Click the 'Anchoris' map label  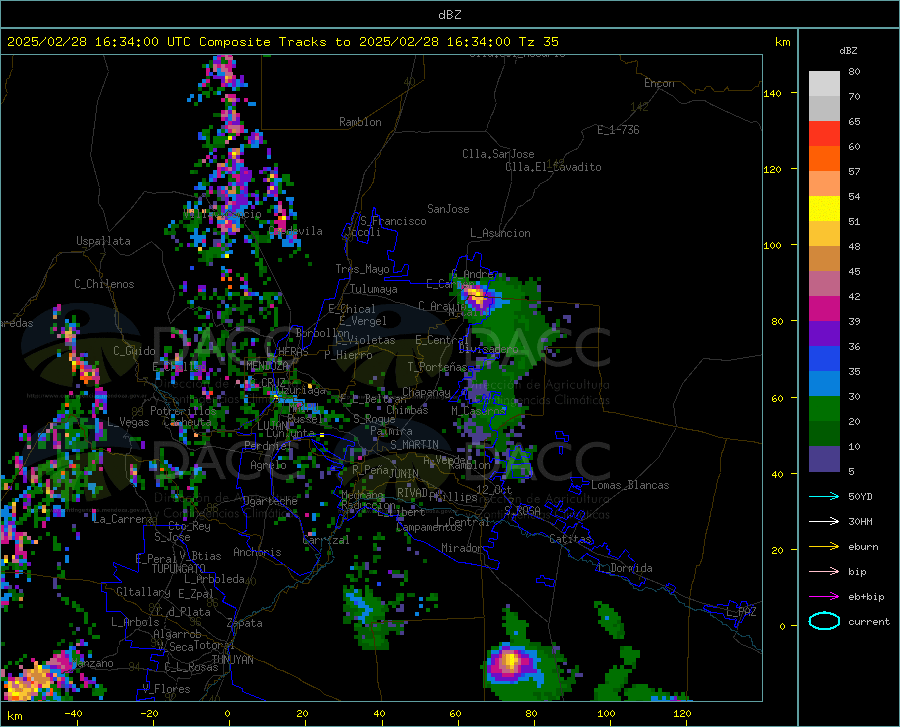[257, 552]
